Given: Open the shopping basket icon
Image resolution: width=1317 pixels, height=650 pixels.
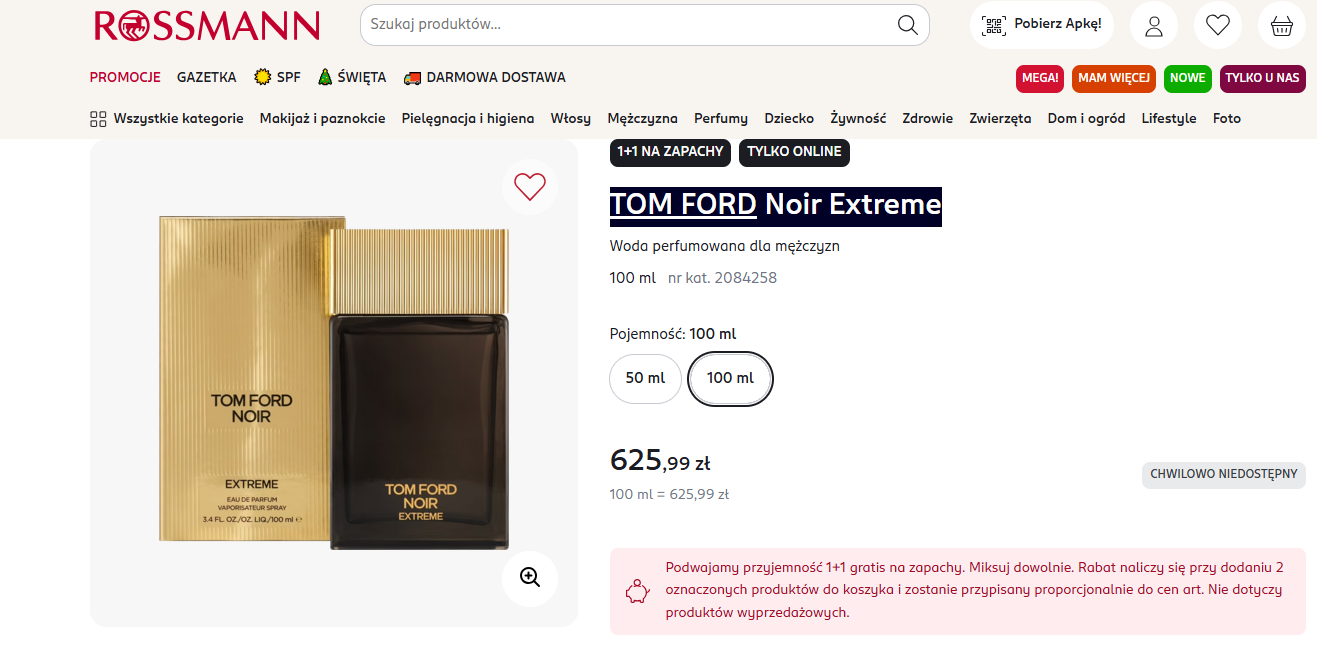Looking at the screenshot, I should (x=1281, y=25).
